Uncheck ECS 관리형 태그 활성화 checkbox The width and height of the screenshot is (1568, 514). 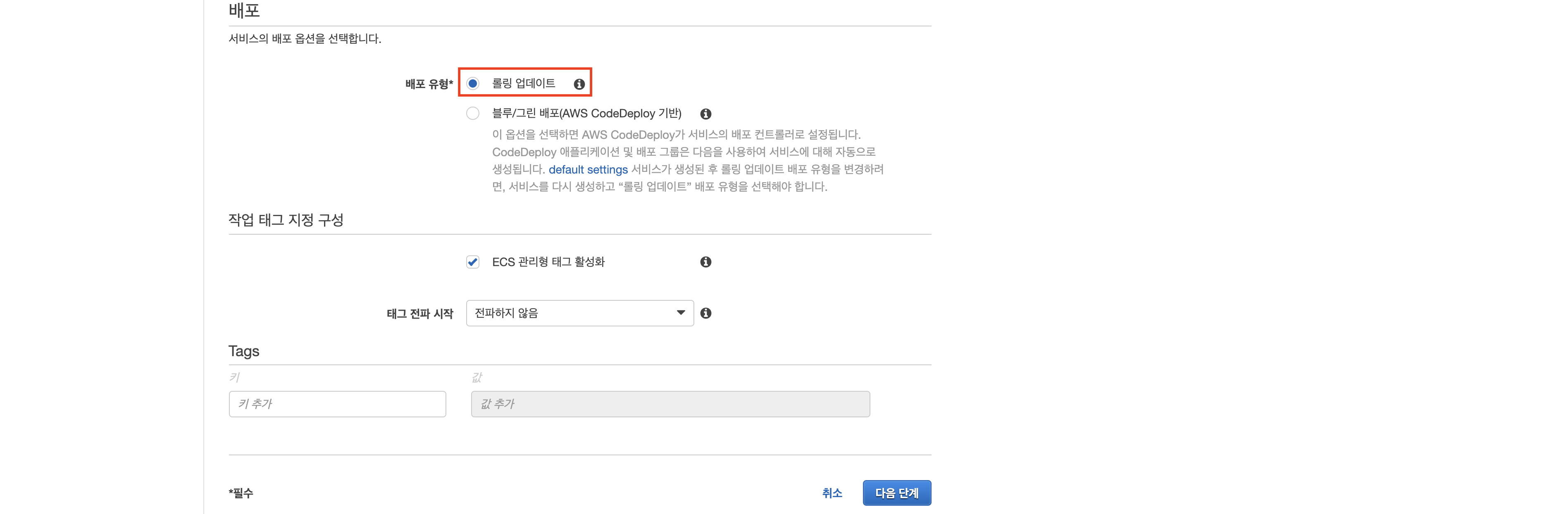click(472, 262)
